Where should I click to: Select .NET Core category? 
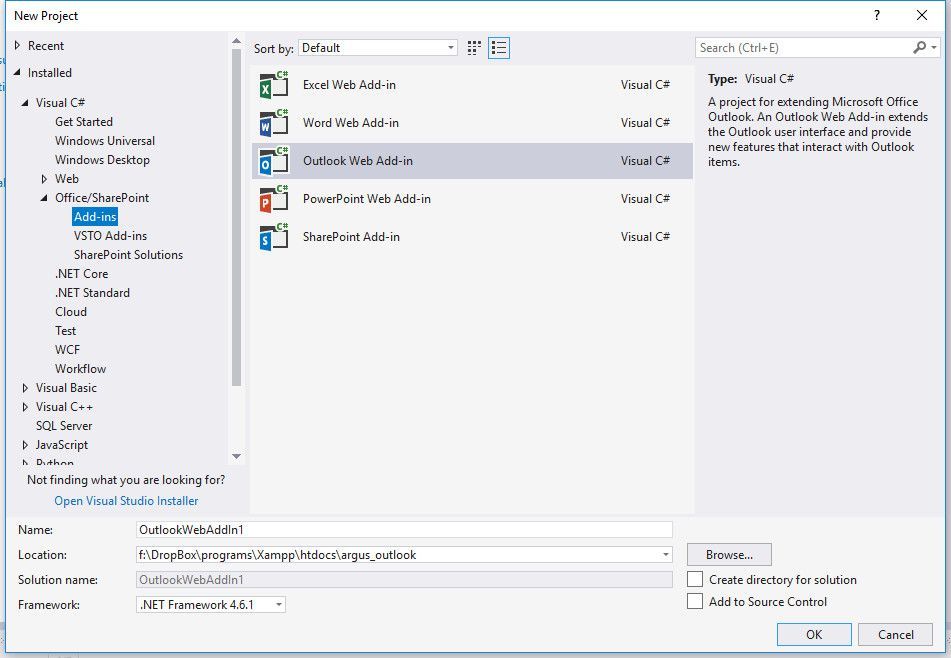click(x=81, y=274)
